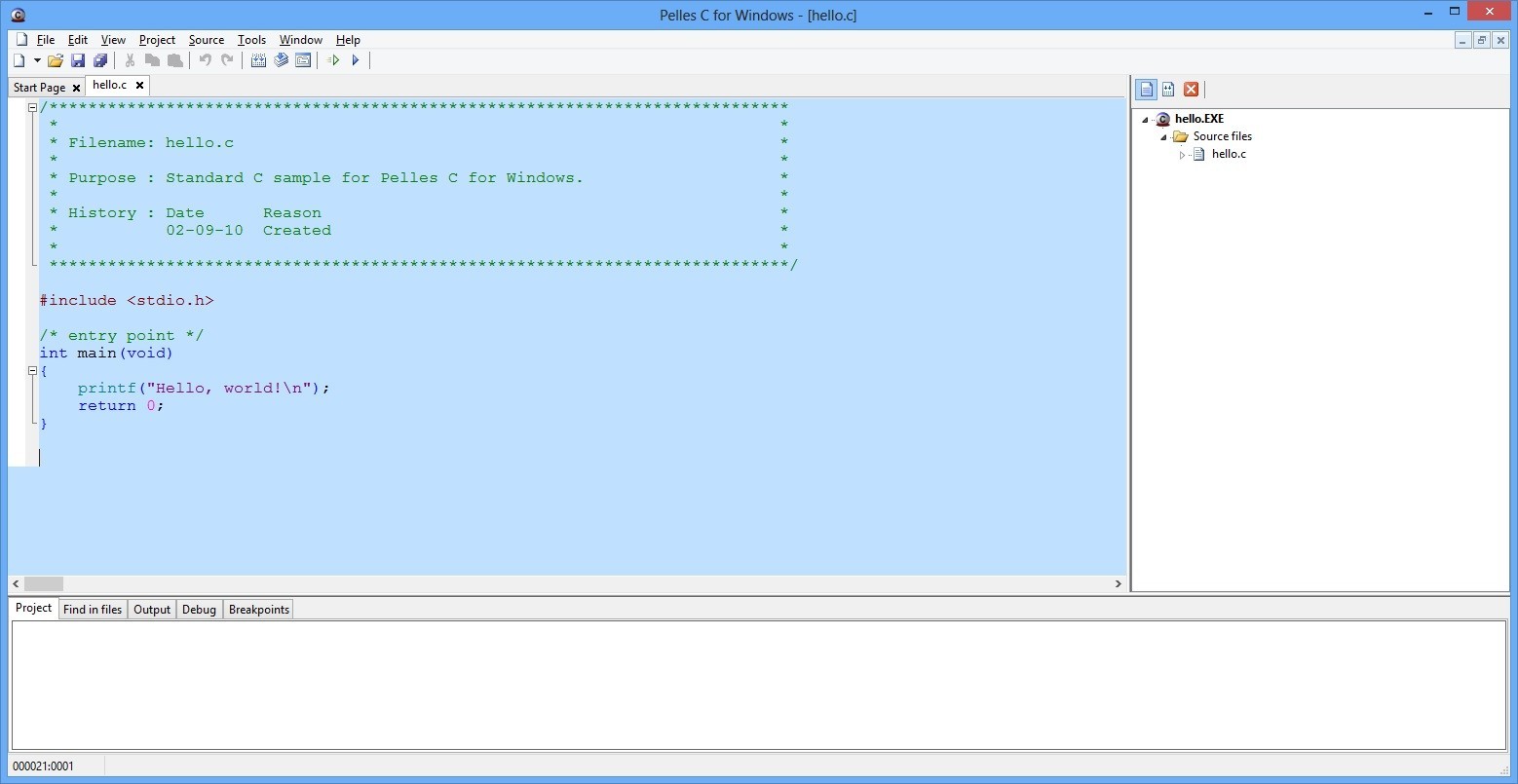Click the horizontal scrollbar left arrow
The height and width of the screenshot is (784, 1518).
pos(16,583)
